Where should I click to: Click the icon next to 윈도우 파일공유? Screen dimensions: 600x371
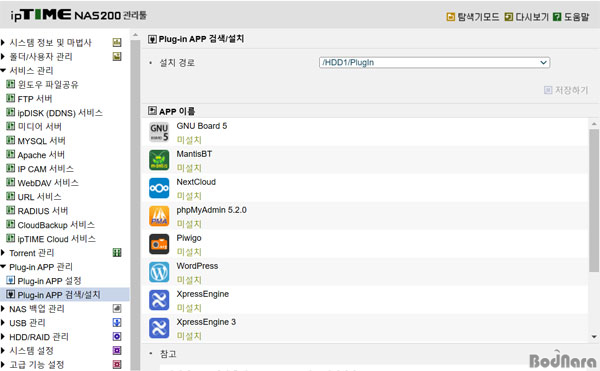tap(11, 84)
